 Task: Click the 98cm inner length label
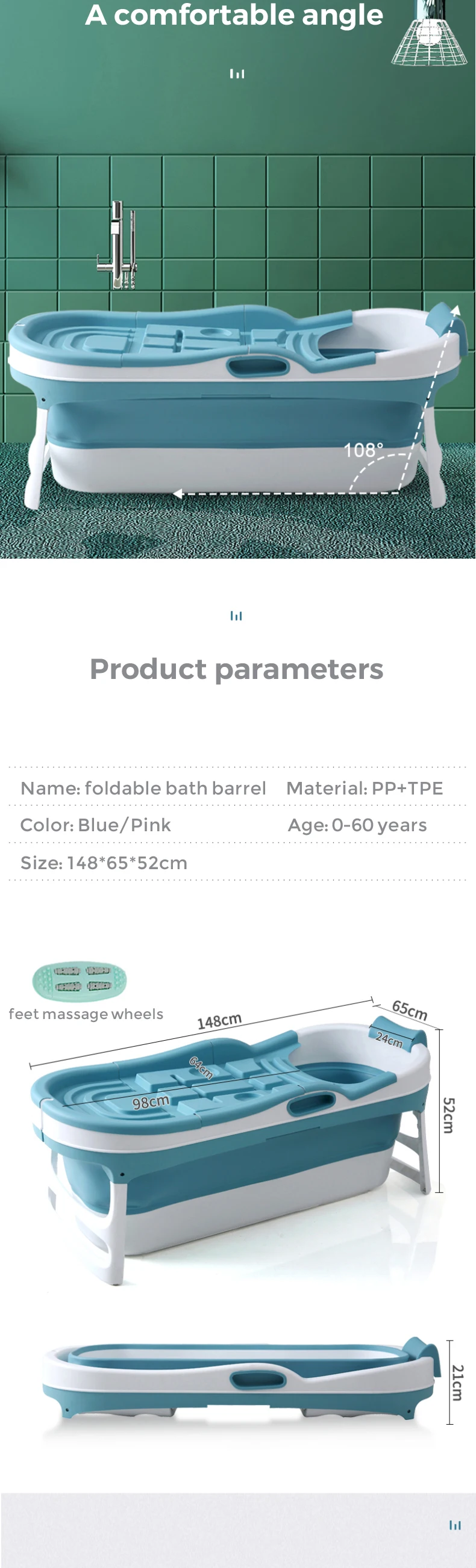point(151,1102)
